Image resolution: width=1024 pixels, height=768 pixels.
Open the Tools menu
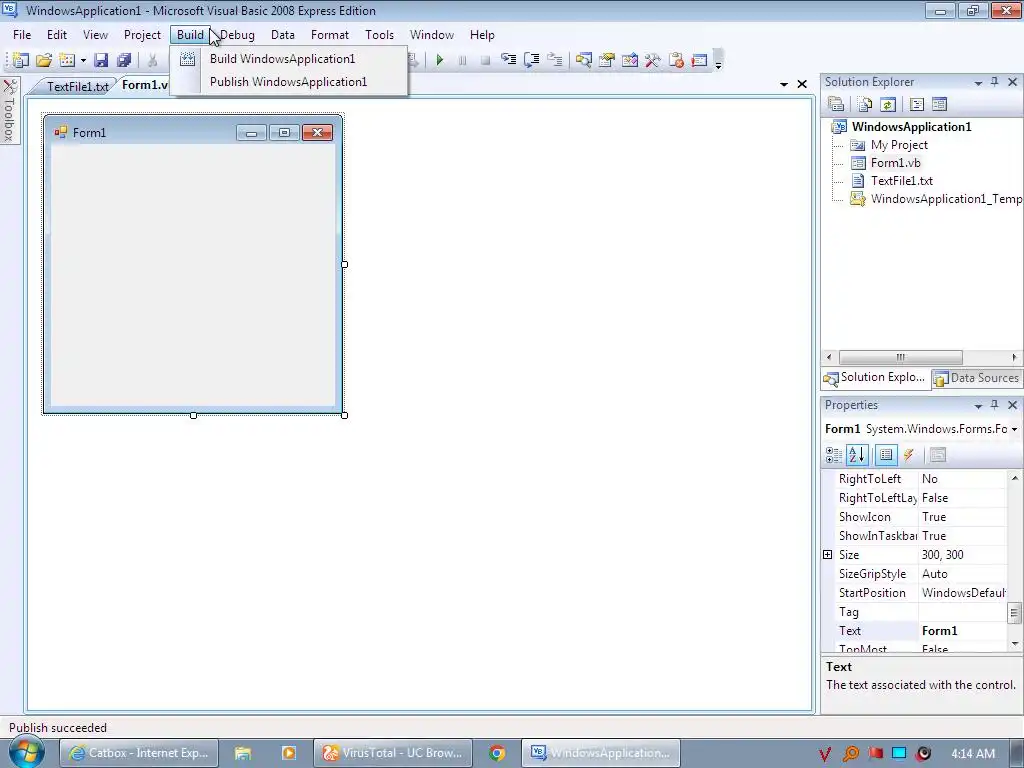379,35
